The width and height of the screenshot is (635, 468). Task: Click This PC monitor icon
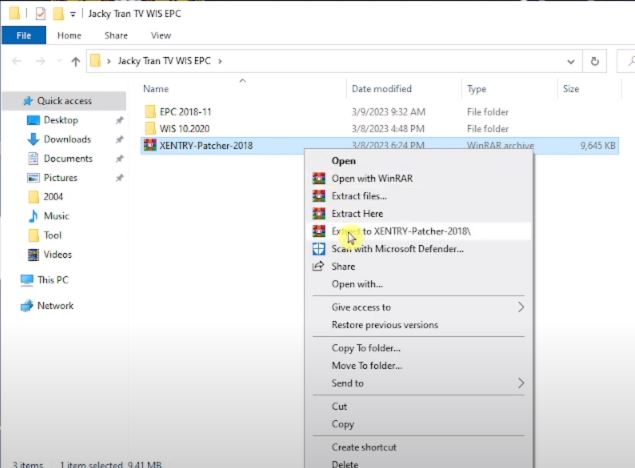pyautogui.click(x=27, y=280)
